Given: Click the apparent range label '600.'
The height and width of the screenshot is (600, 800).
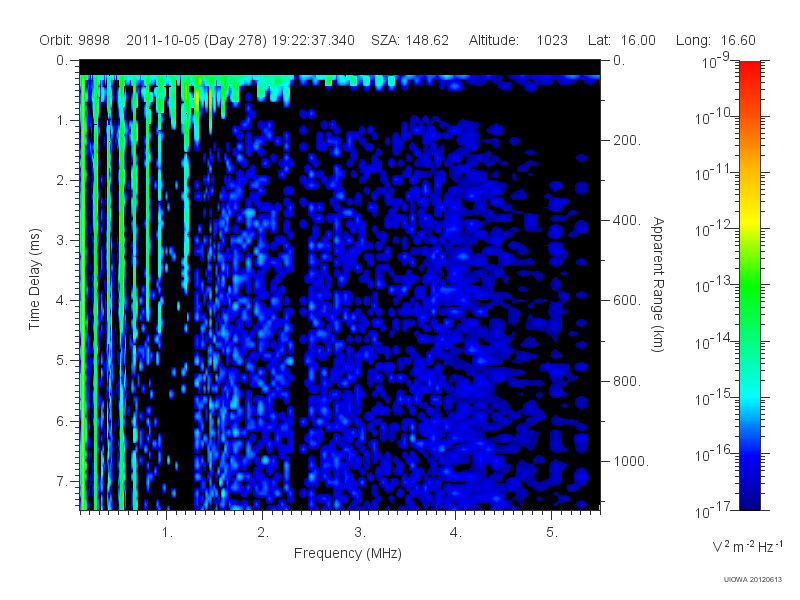Looking at the screenshot, I should [627, 301].
